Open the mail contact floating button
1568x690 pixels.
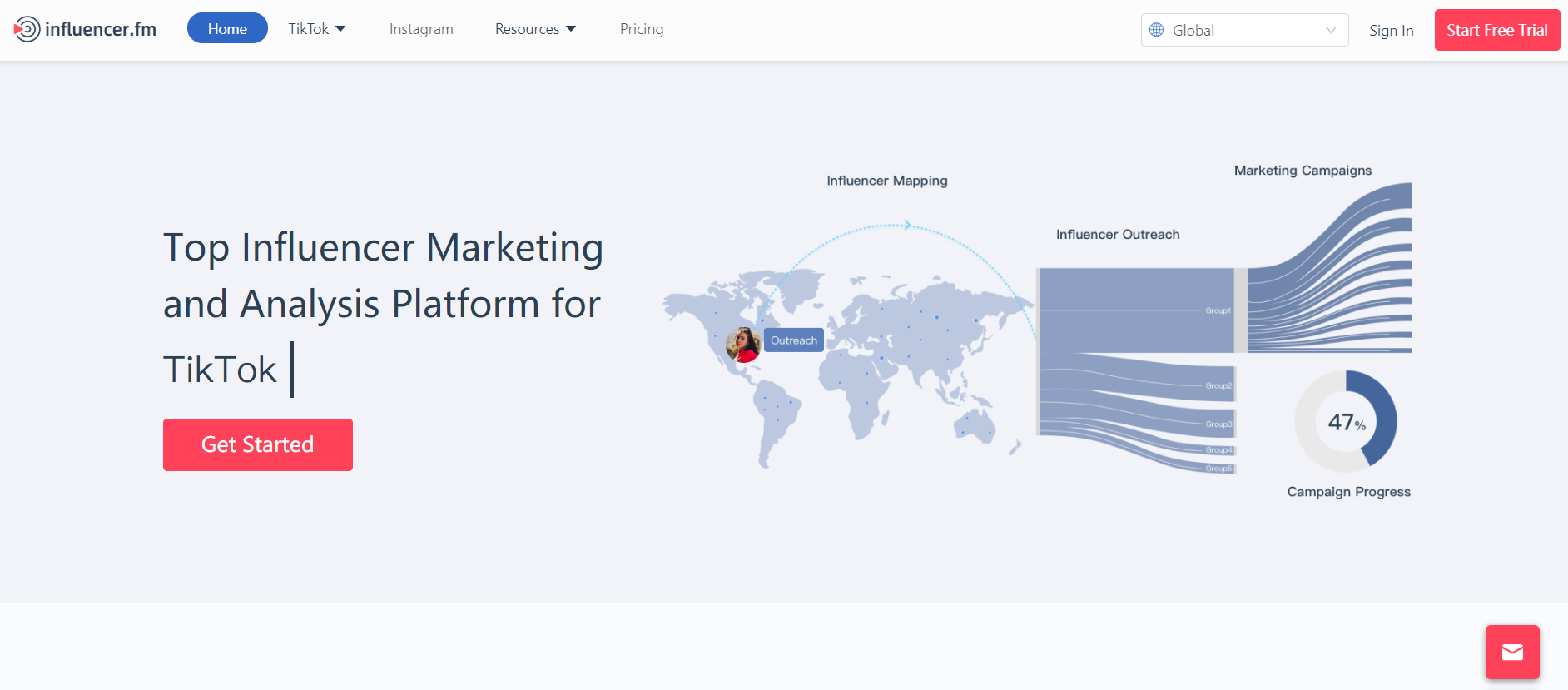pyautogui.click(x=1512, y=653)
